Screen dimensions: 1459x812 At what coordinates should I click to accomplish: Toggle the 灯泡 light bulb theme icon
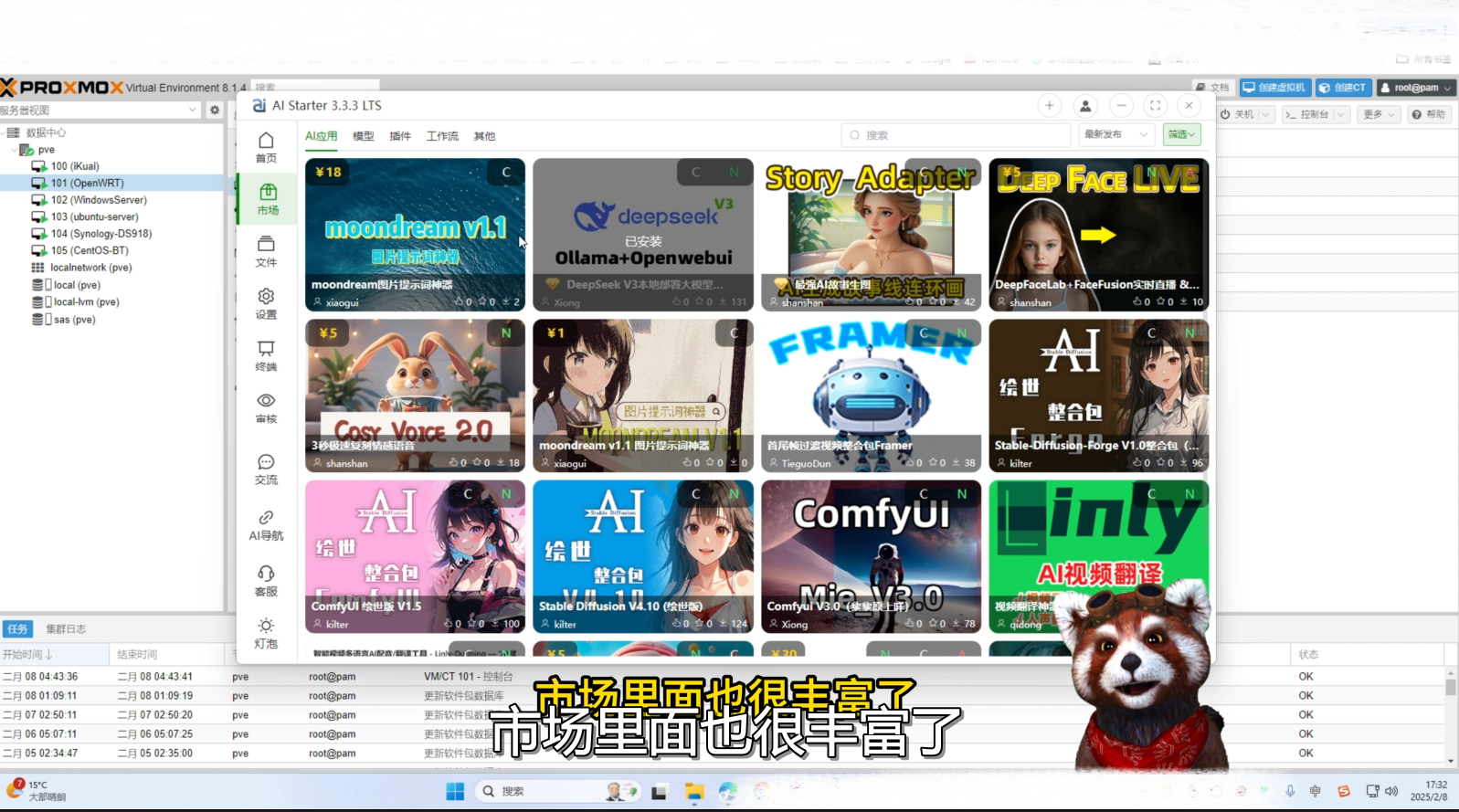[266, 632]
